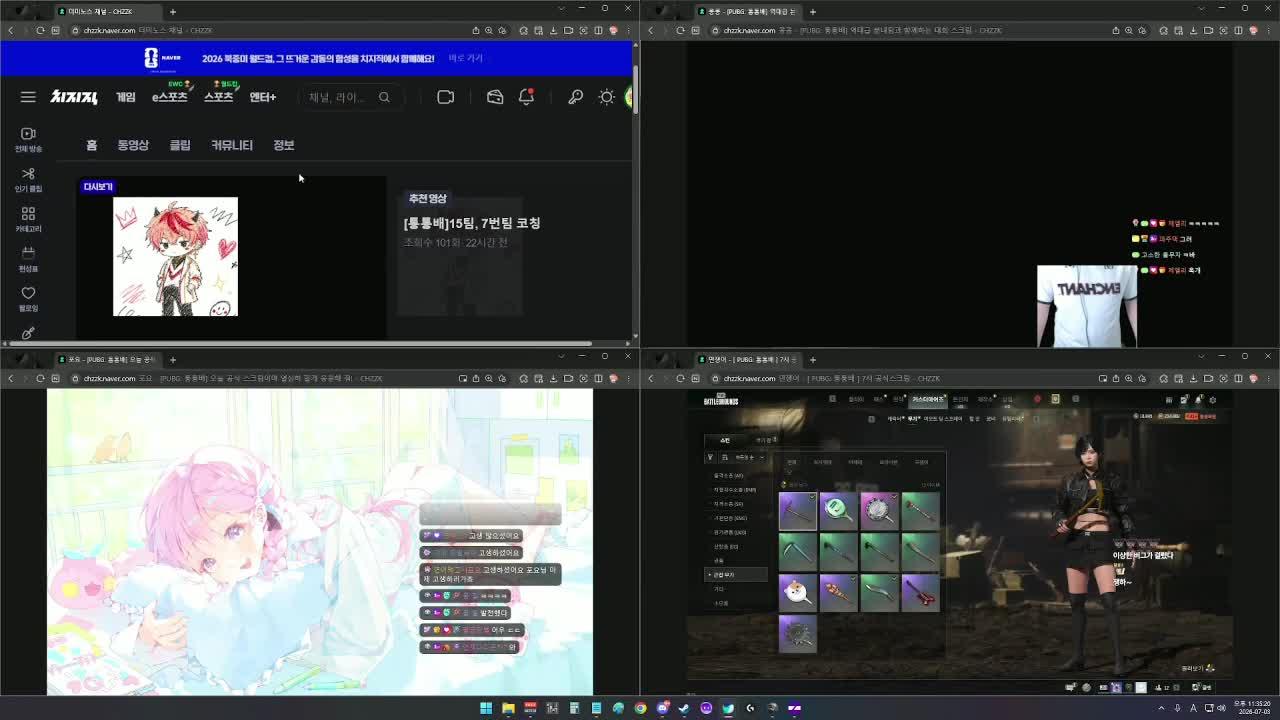Open 인기 클립 scissors icon in sidebar
The height and width of the screenshot is (720, 1280).
pyautogui.click(x=28, y=180)
